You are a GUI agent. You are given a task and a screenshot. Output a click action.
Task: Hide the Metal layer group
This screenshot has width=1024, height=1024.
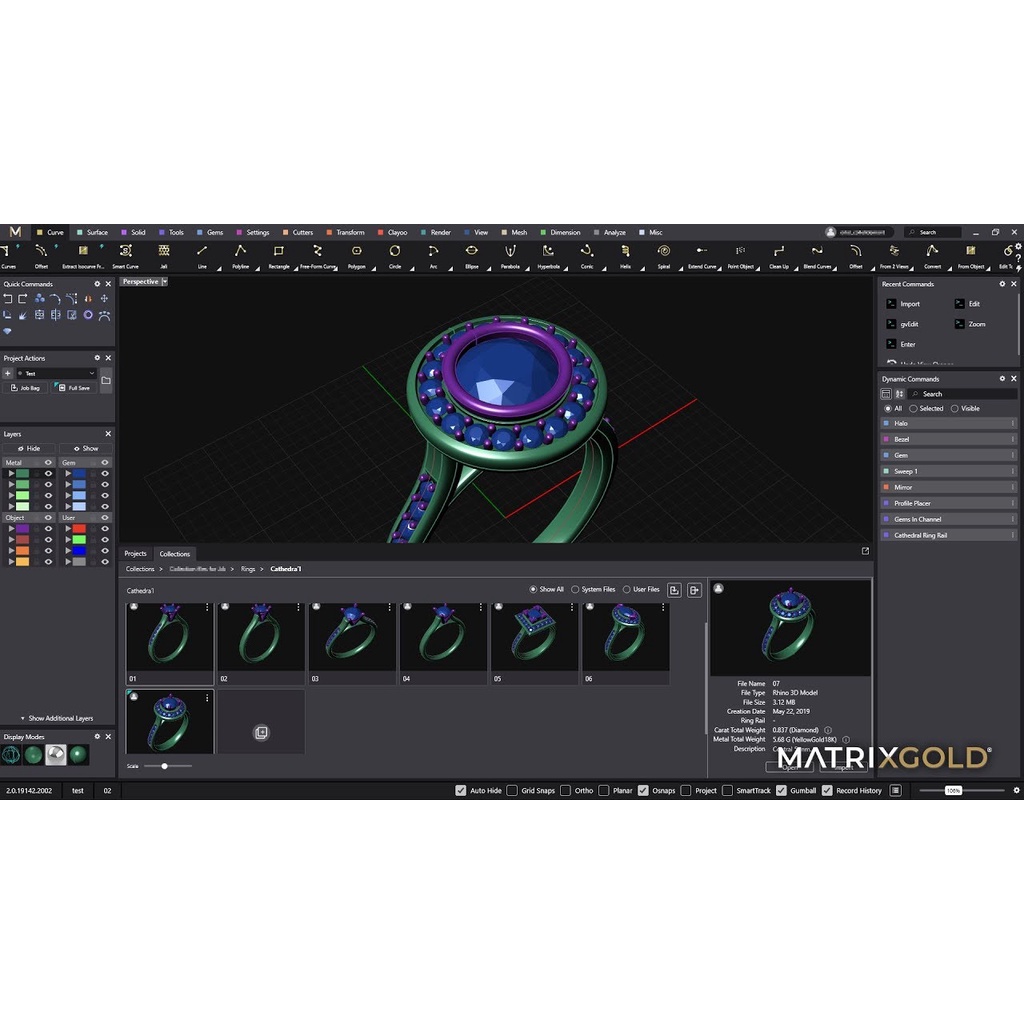click(48, 462)
